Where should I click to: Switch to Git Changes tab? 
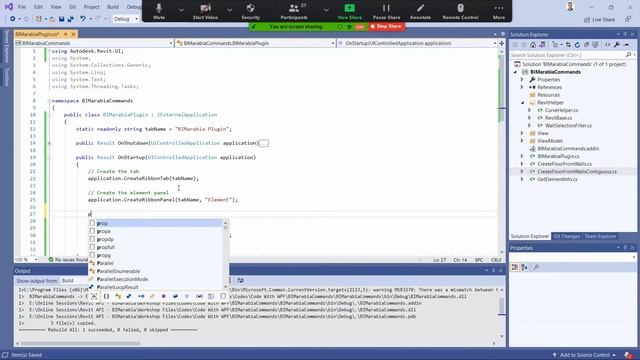(x=567, y=236)
